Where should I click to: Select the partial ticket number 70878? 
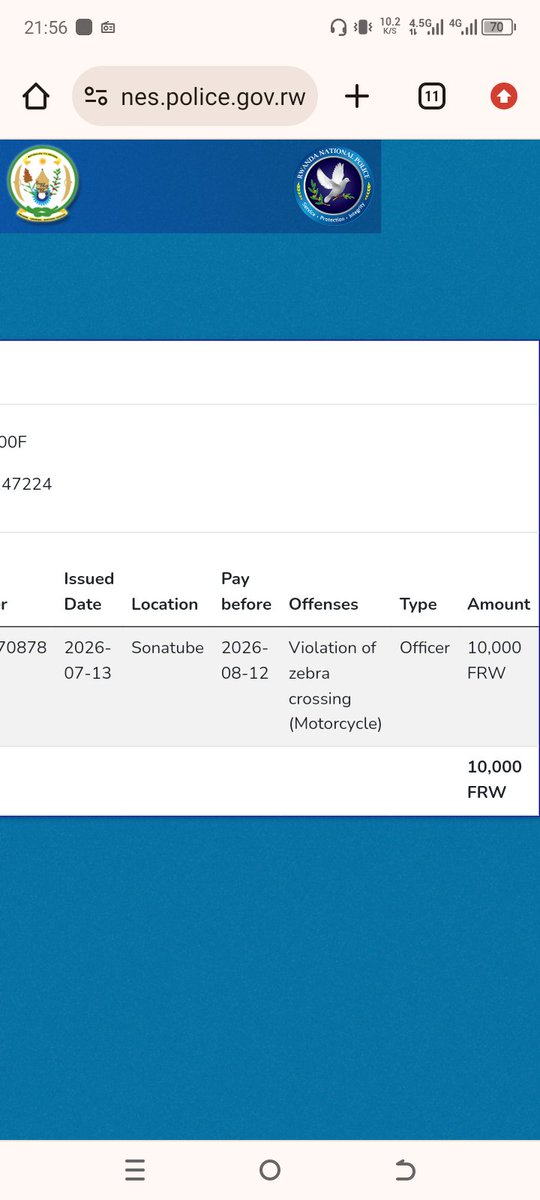(23, 647)
